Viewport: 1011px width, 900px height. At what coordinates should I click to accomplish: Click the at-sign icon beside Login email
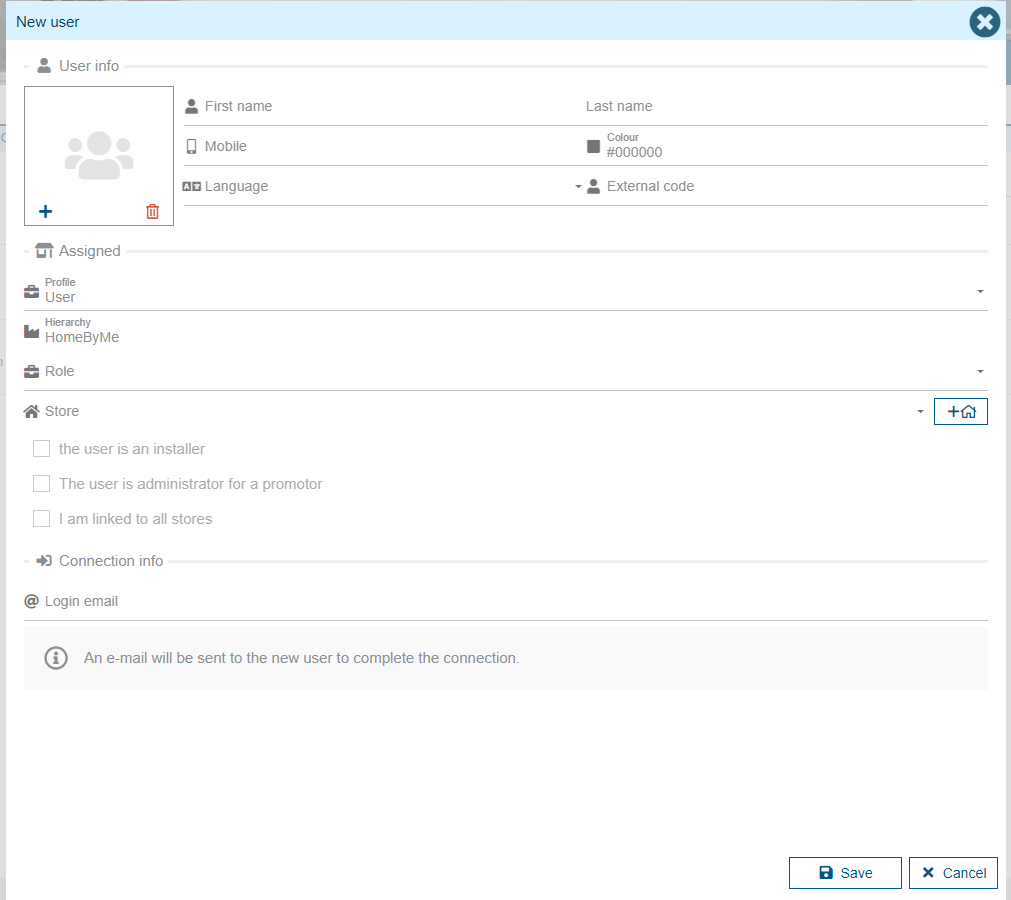point(32,601)
